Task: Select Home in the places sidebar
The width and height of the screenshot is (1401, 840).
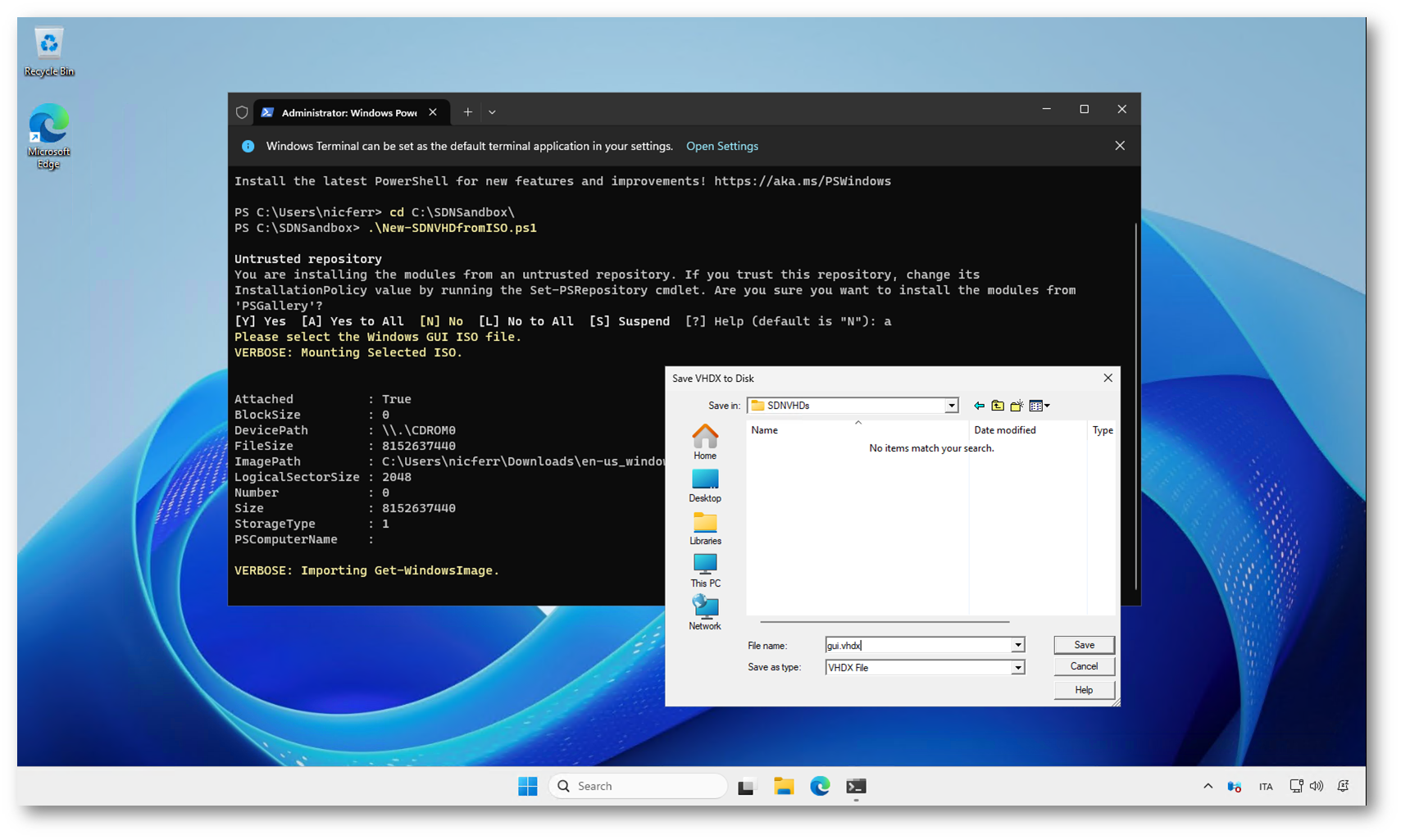Action: click(x=704, y=442)
